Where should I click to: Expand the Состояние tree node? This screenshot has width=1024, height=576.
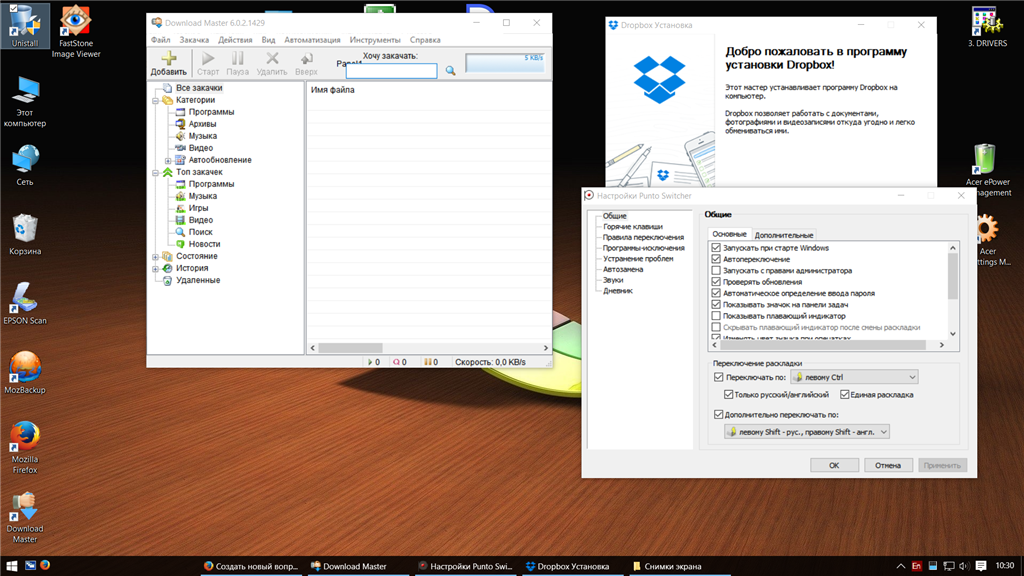tap(155, 257)
